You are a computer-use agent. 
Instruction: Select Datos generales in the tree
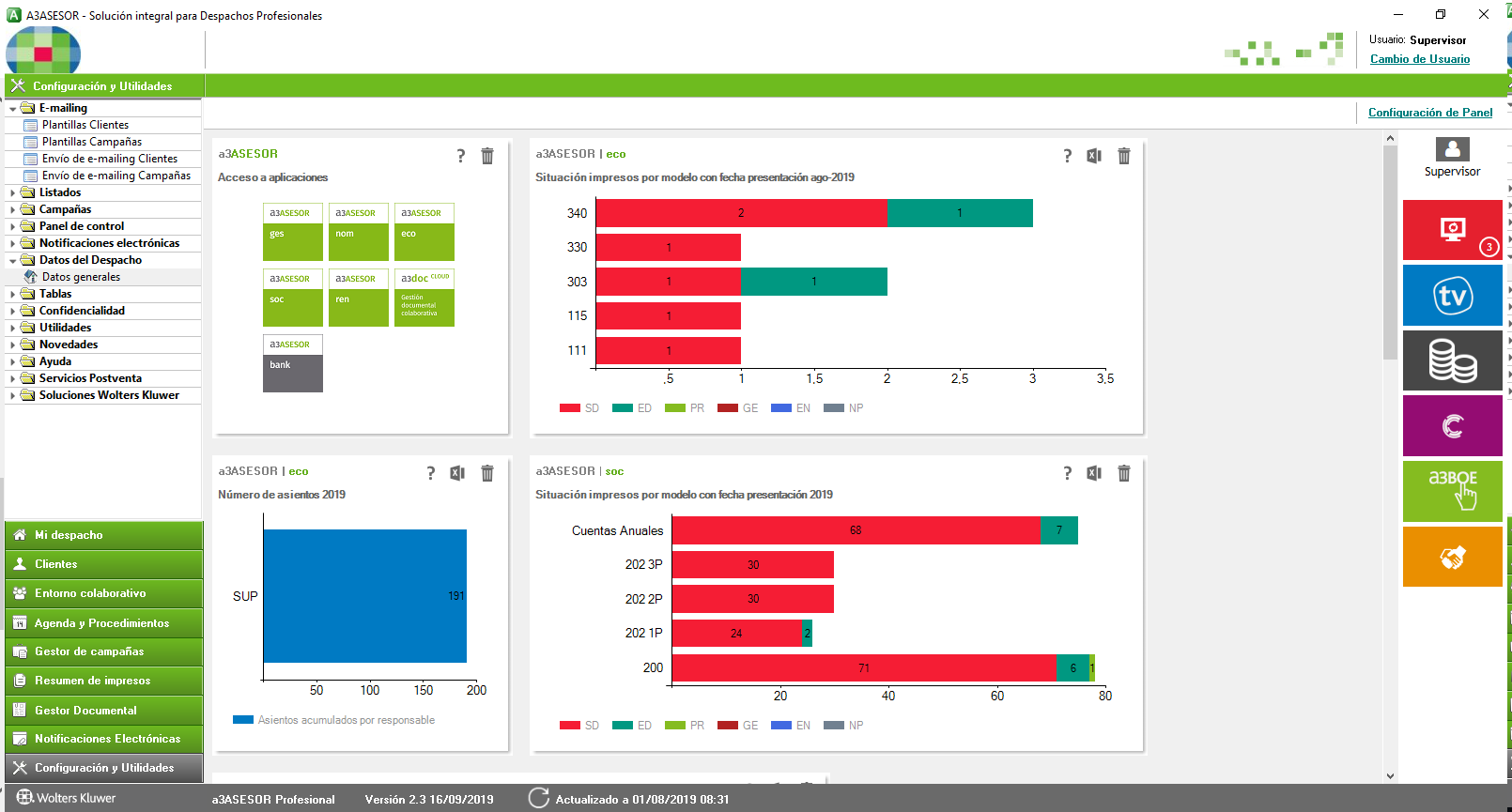[x=81, y=277]
